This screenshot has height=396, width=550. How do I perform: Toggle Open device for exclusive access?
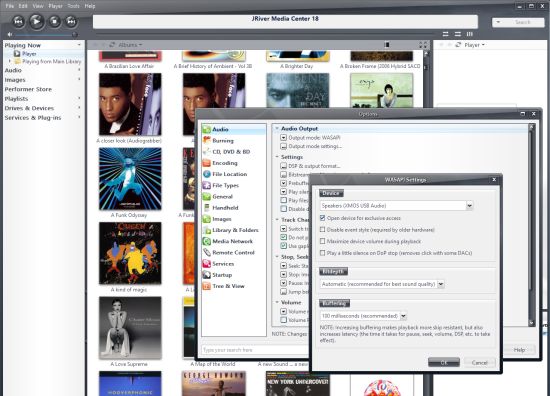322,218
